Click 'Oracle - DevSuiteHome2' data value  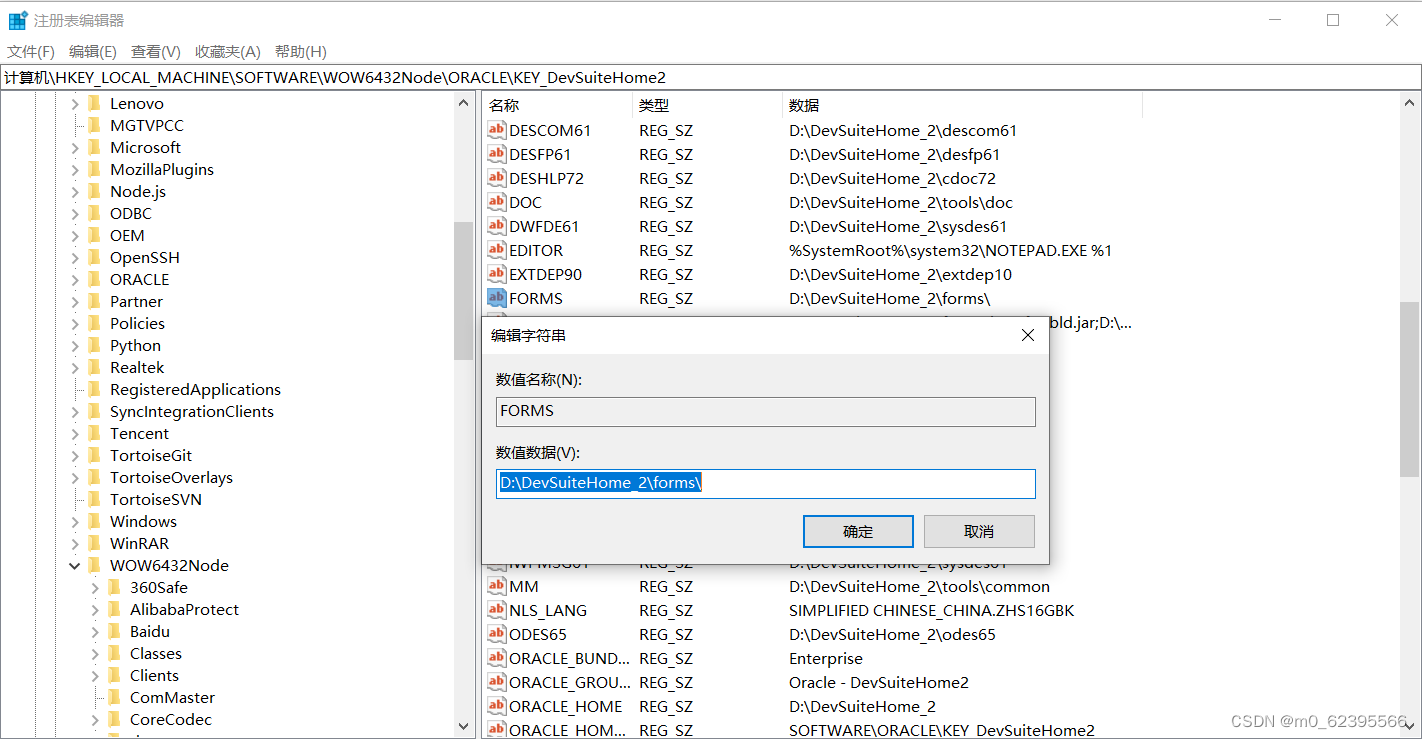[878, 682]
